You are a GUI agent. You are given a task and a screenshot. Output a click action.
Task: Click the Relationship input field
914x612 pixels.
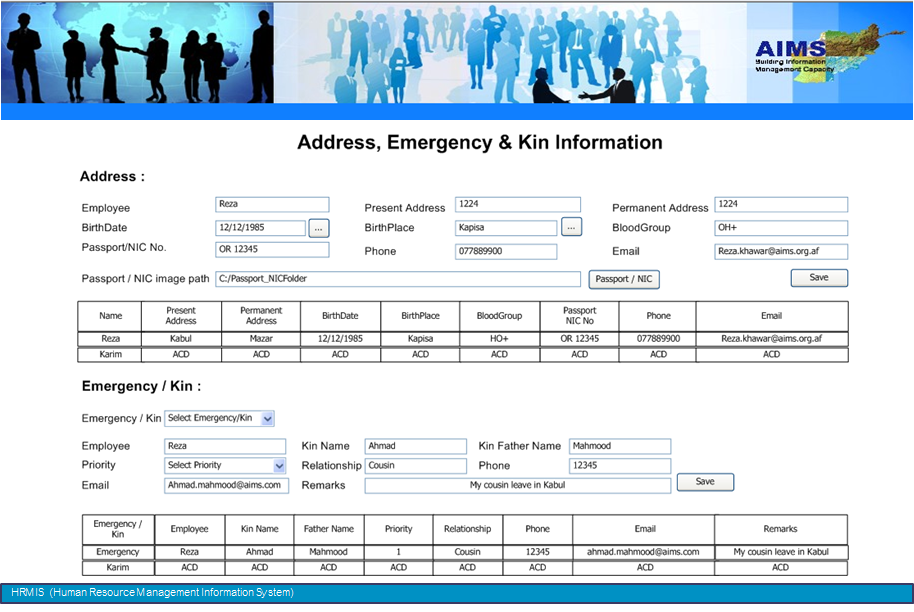click(415, 466)
